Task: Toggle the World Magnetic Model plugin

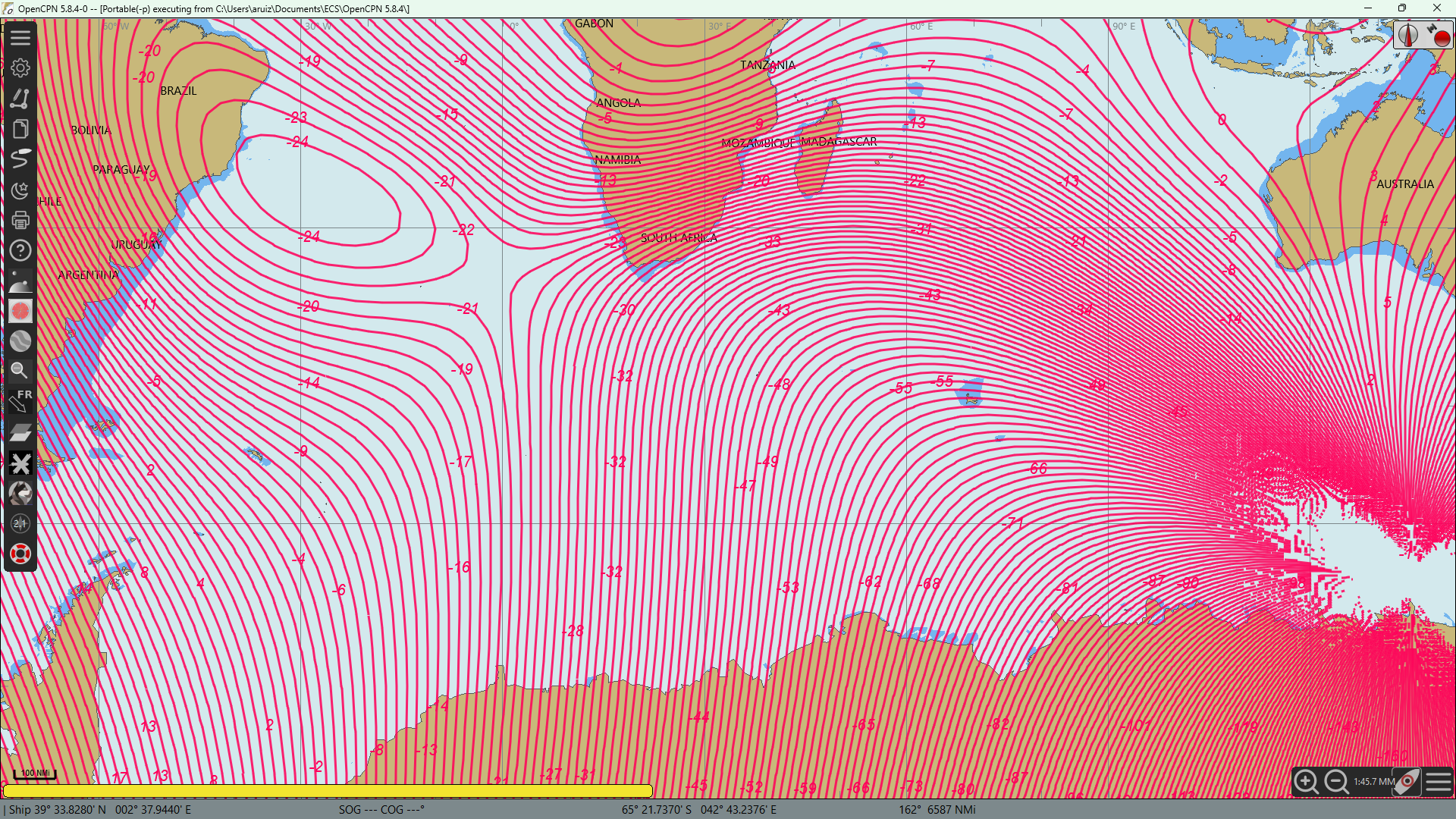Action: click(20, 341)
